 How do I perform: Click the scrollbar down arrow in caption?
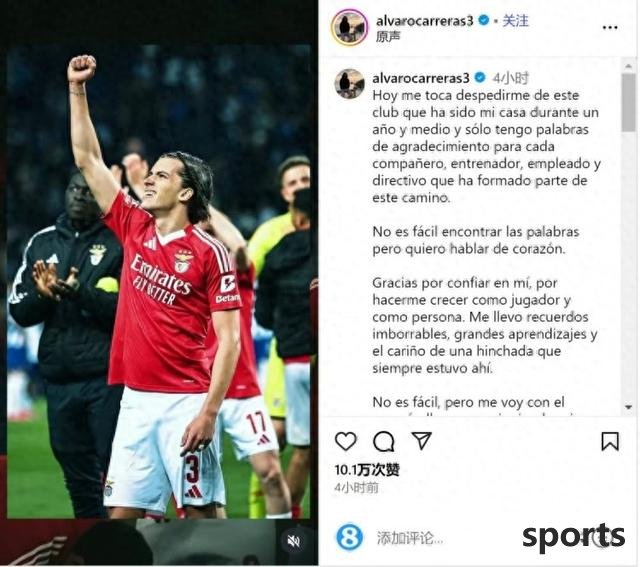(x=629, y=407)
